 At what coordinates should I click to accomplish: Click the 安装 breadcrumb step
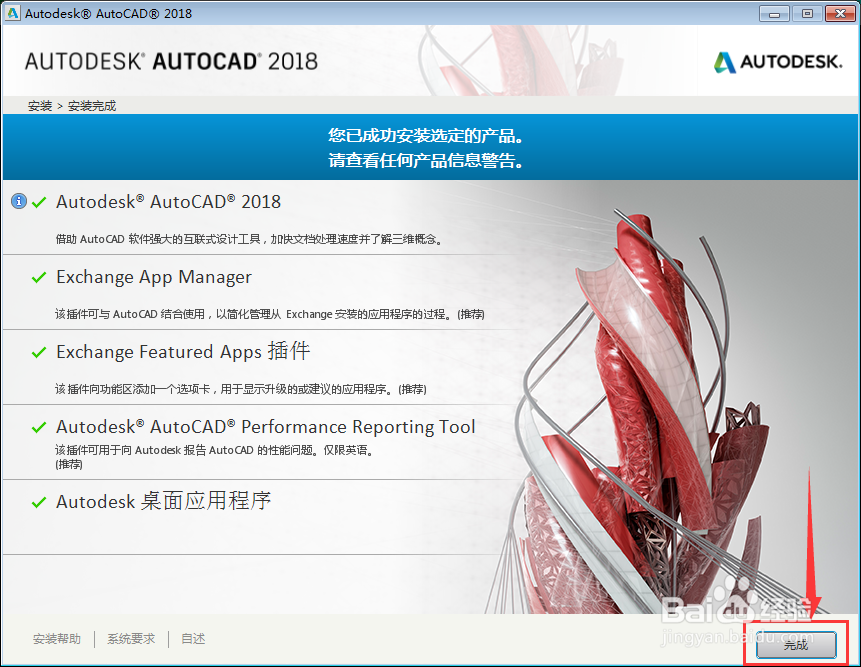(40, 106)
